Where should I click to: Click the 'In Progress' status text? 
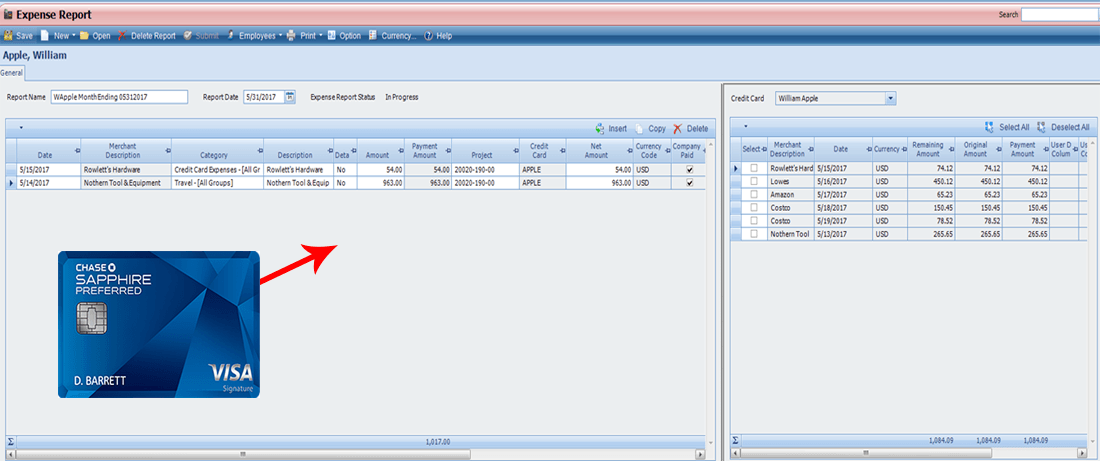pyautogui.click(x=402, y=97)
